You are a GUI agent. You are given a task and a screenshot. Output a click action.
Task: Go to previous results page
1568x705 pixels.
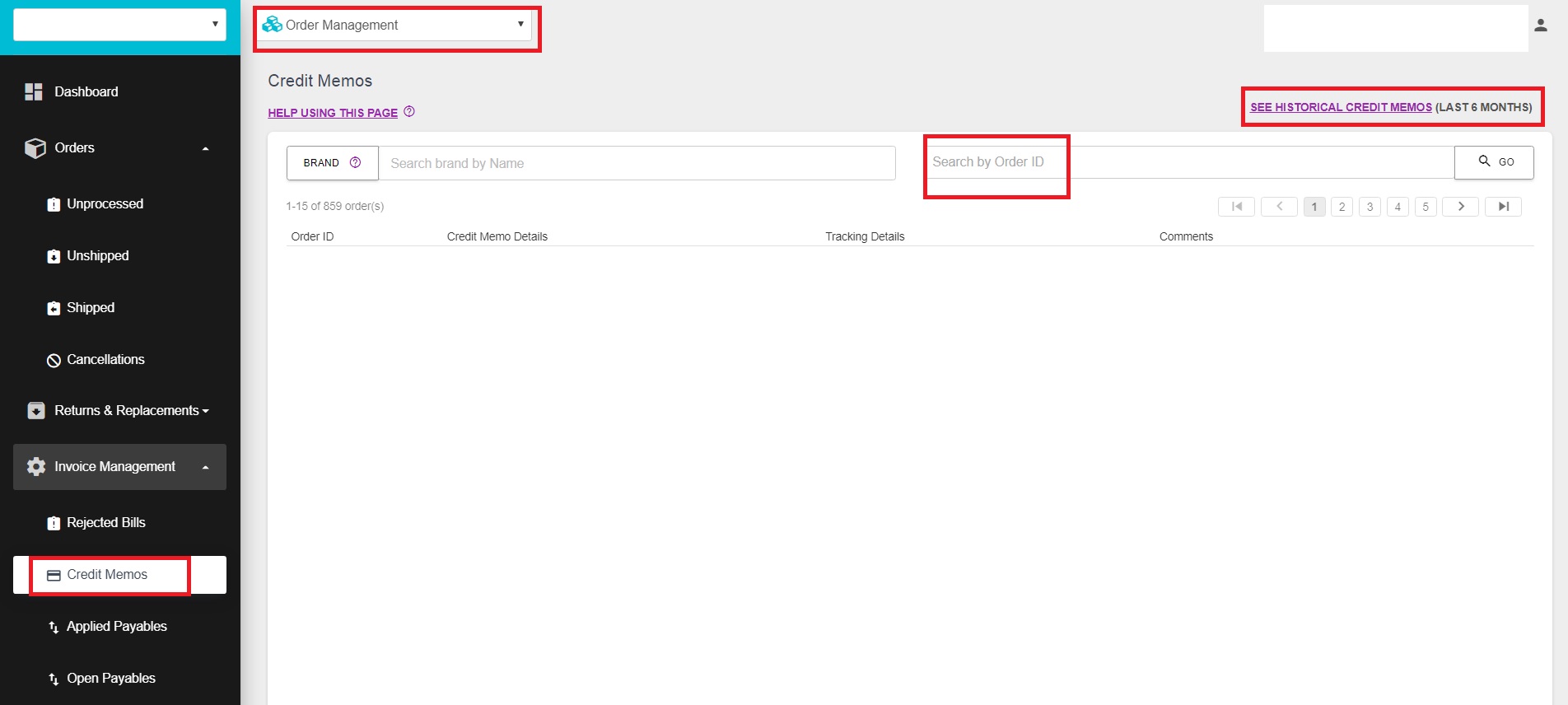[1279, 207]
